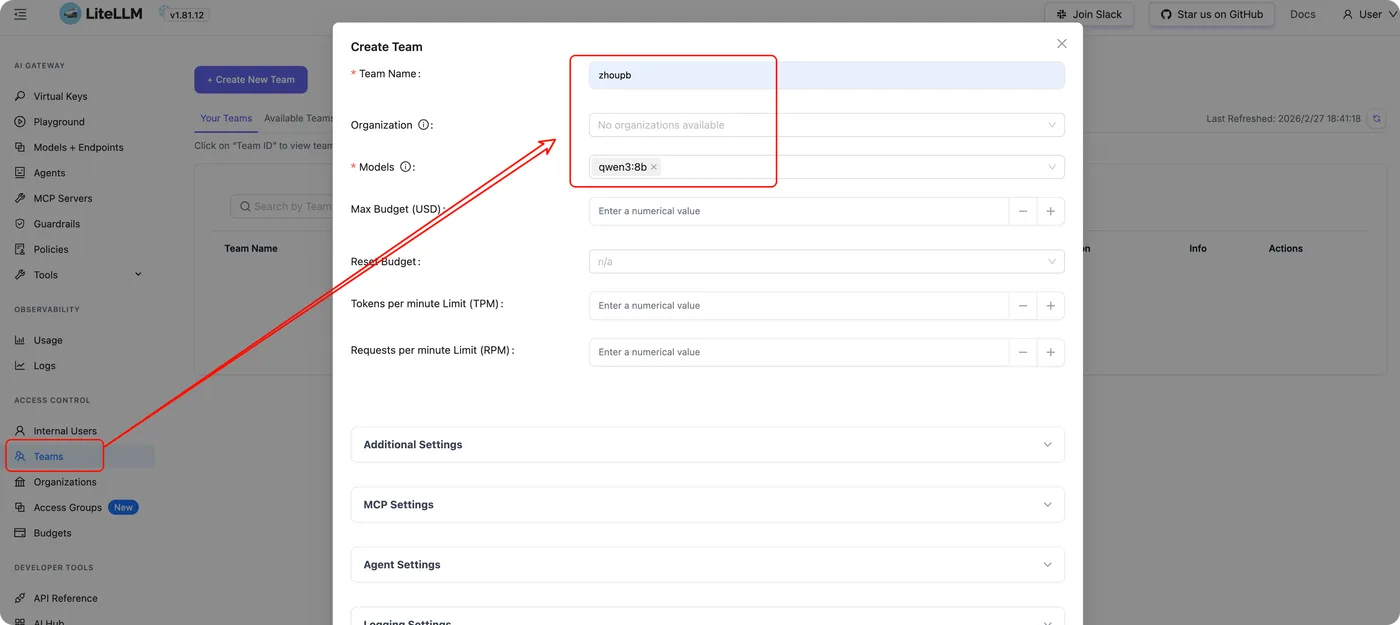Remove the qwen3:8b model tag
1400x625 pixels.
click(654, 167)
